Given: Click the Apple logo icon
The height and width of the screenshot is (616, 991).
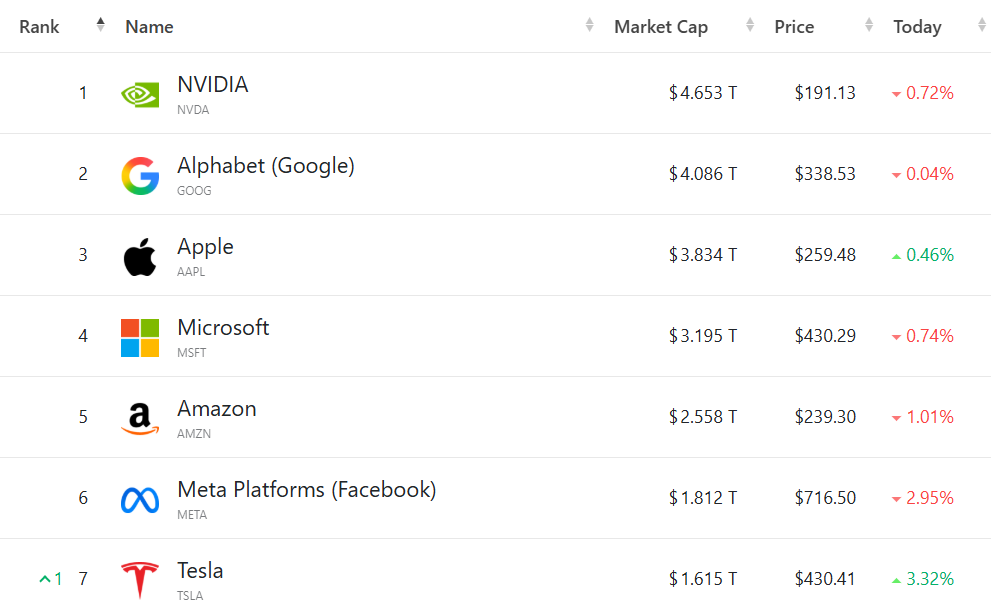Looking at the screenshot, I should click(x=140, y=257).
